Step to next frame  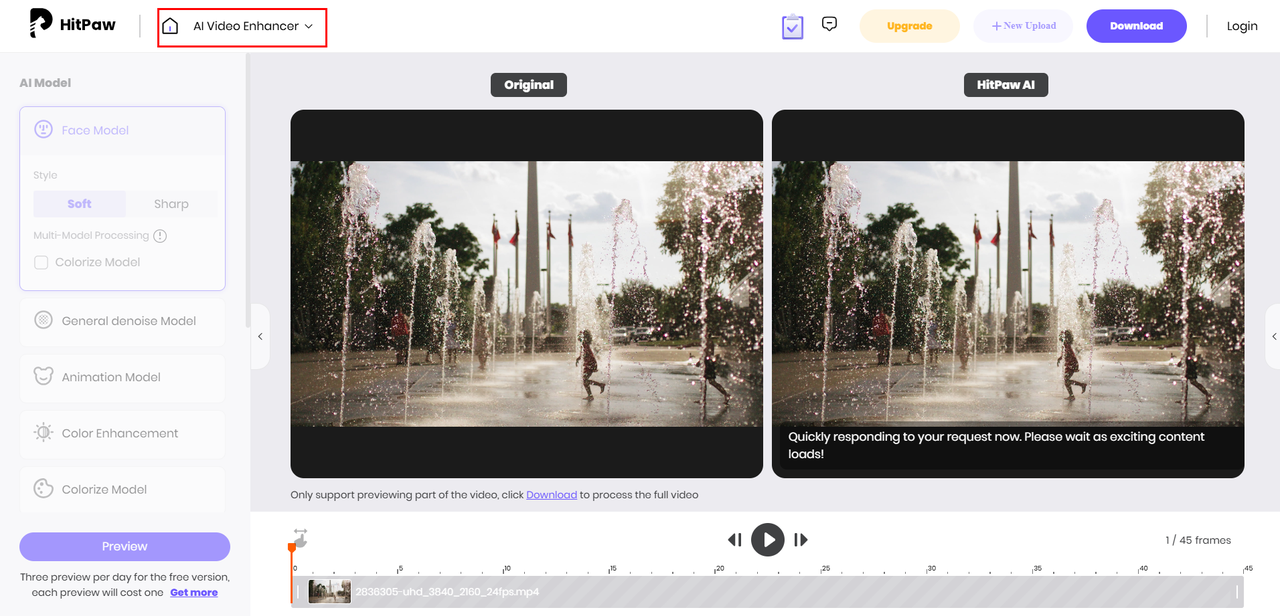pos(801,540)
